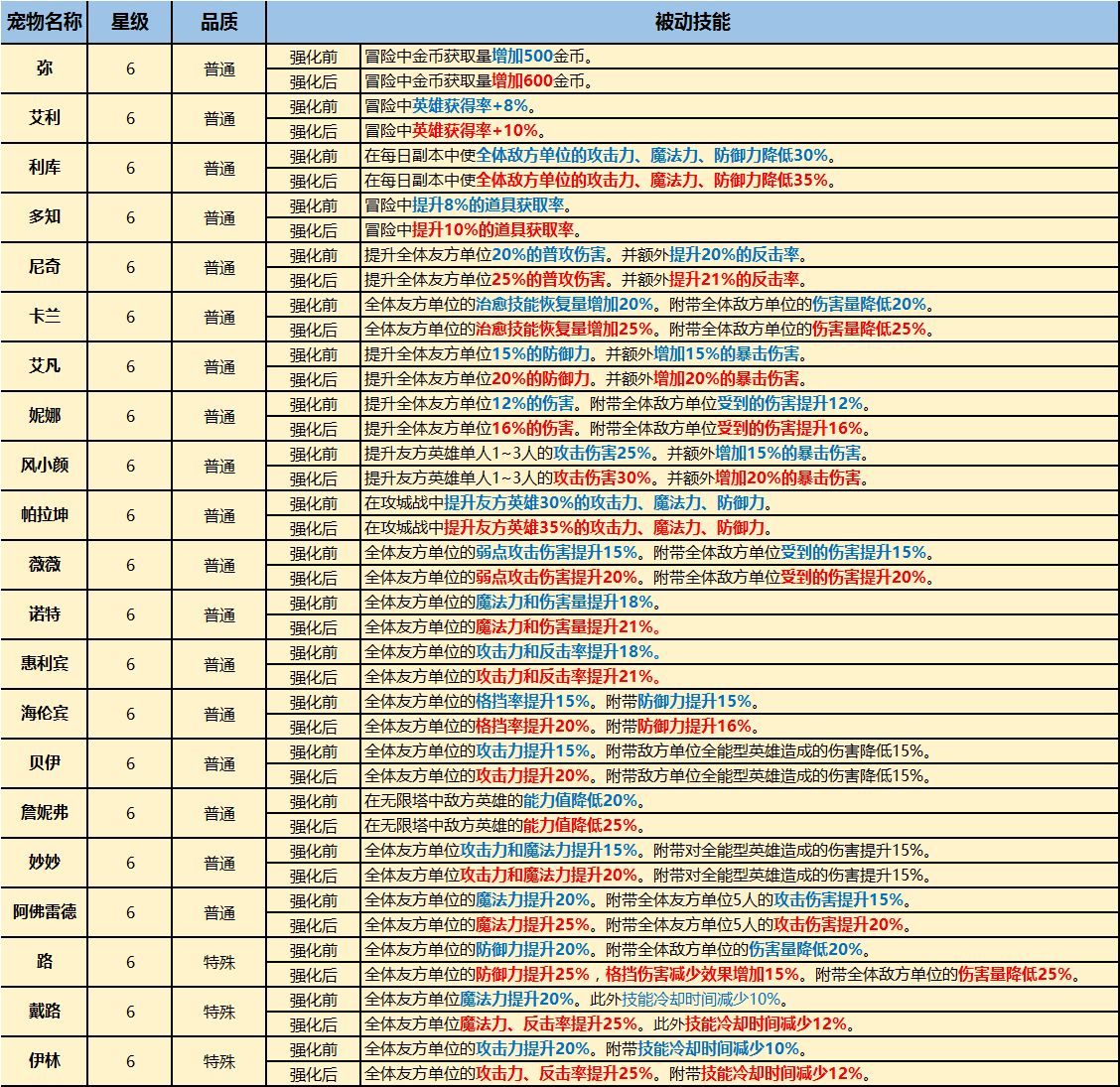
Task: Click the pet name cell 帕拉坤
Action: (44, 515)
